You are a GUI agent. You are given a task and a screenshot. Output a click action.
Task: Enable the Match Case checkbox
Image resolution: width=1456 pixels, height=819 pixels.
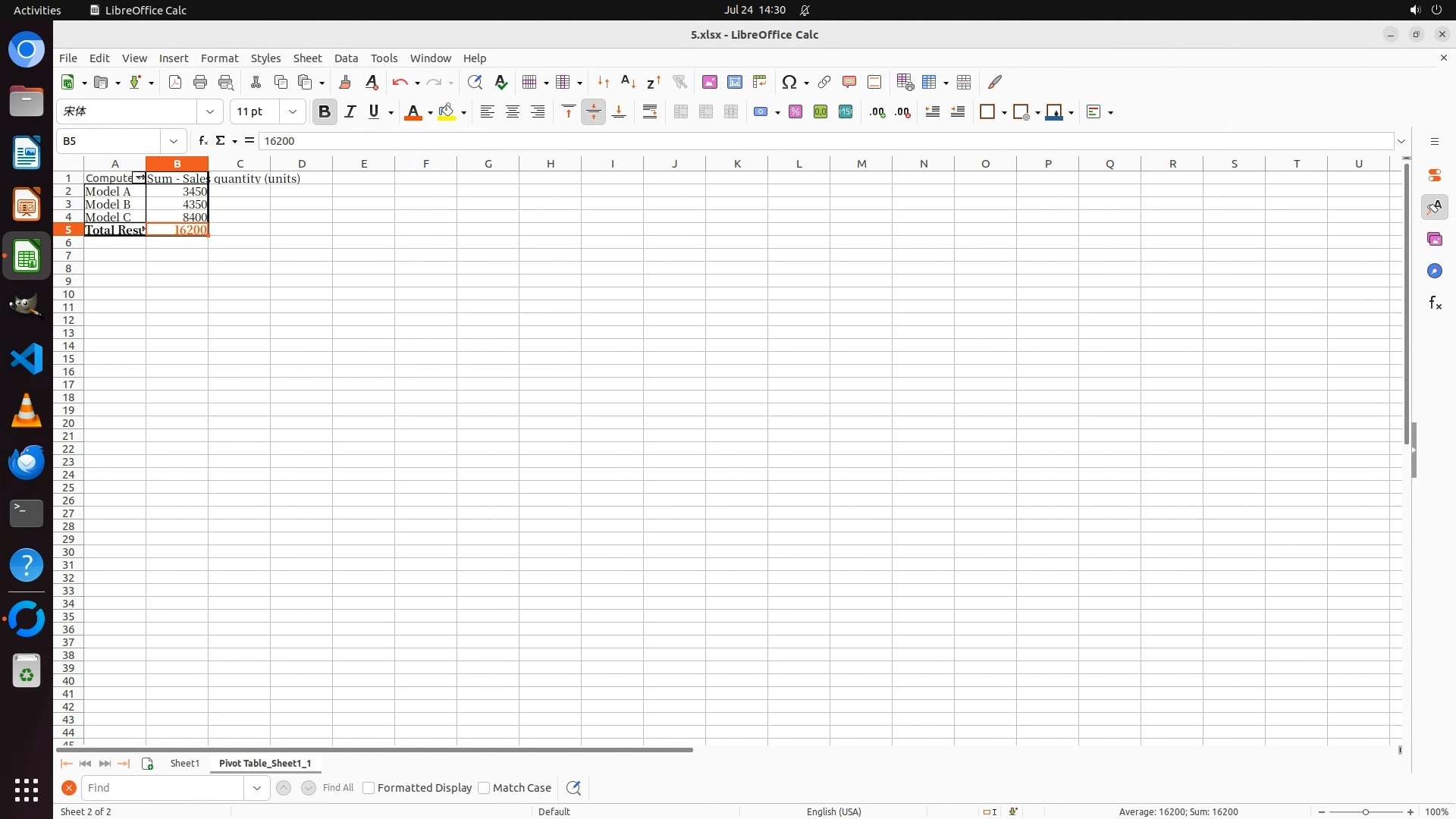(484, 788)
